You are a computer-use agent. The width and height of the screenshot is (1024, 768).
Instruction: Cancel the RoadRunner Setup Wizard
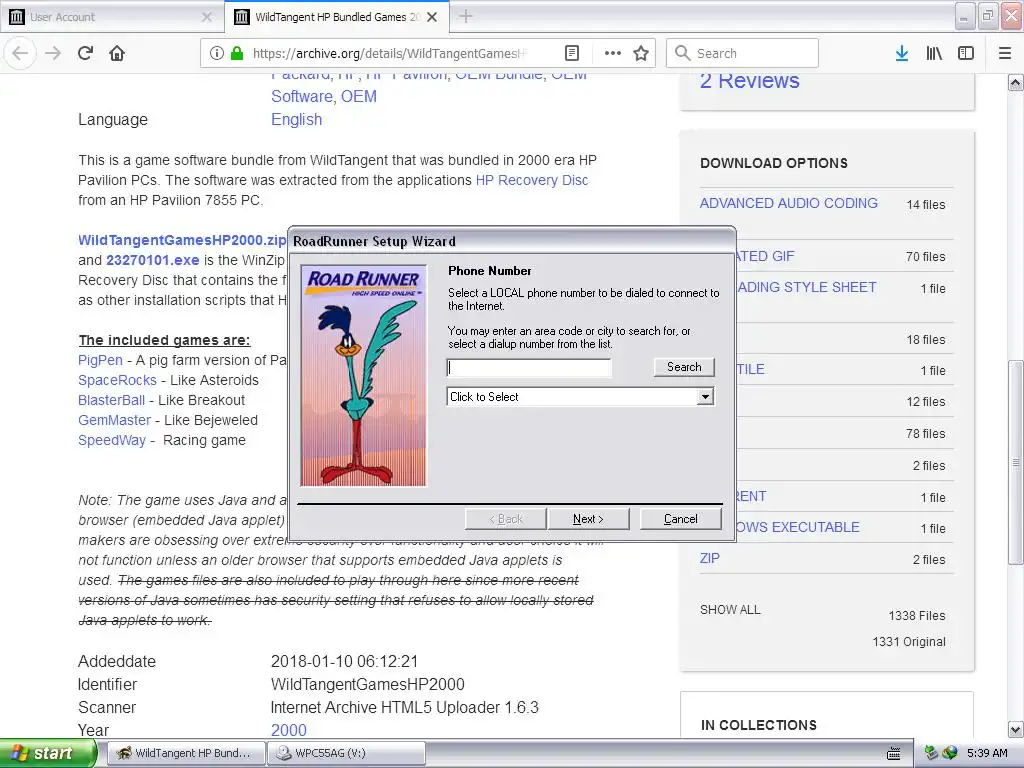tap(680, 519)
